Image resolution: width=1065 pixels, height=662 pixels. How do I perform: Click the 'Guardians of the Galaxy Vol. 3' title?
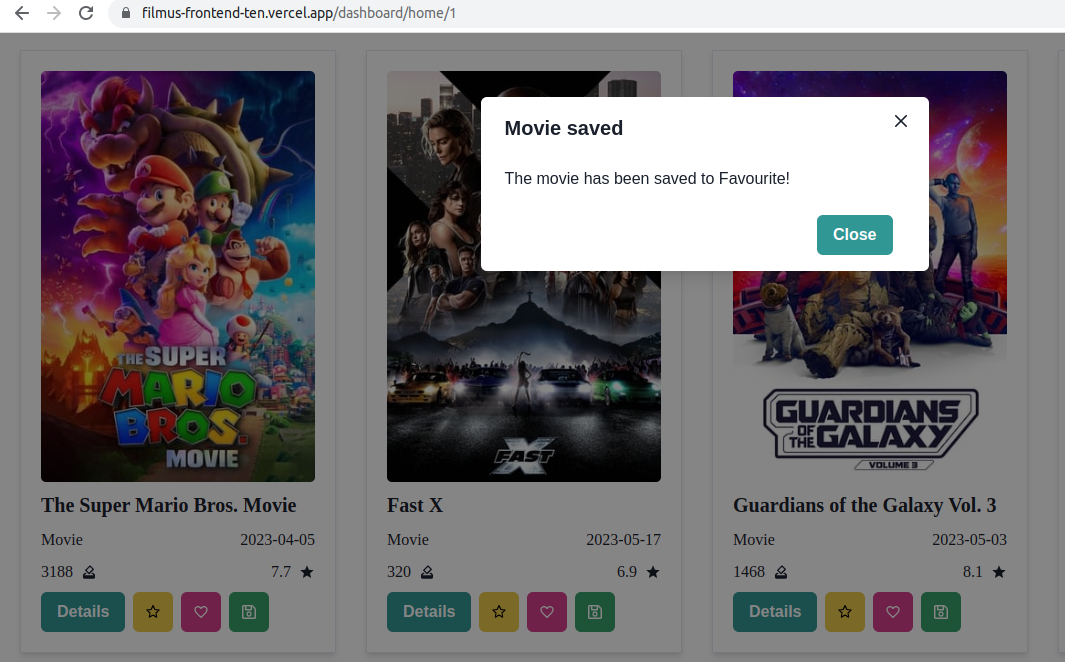tap(865, 505)
